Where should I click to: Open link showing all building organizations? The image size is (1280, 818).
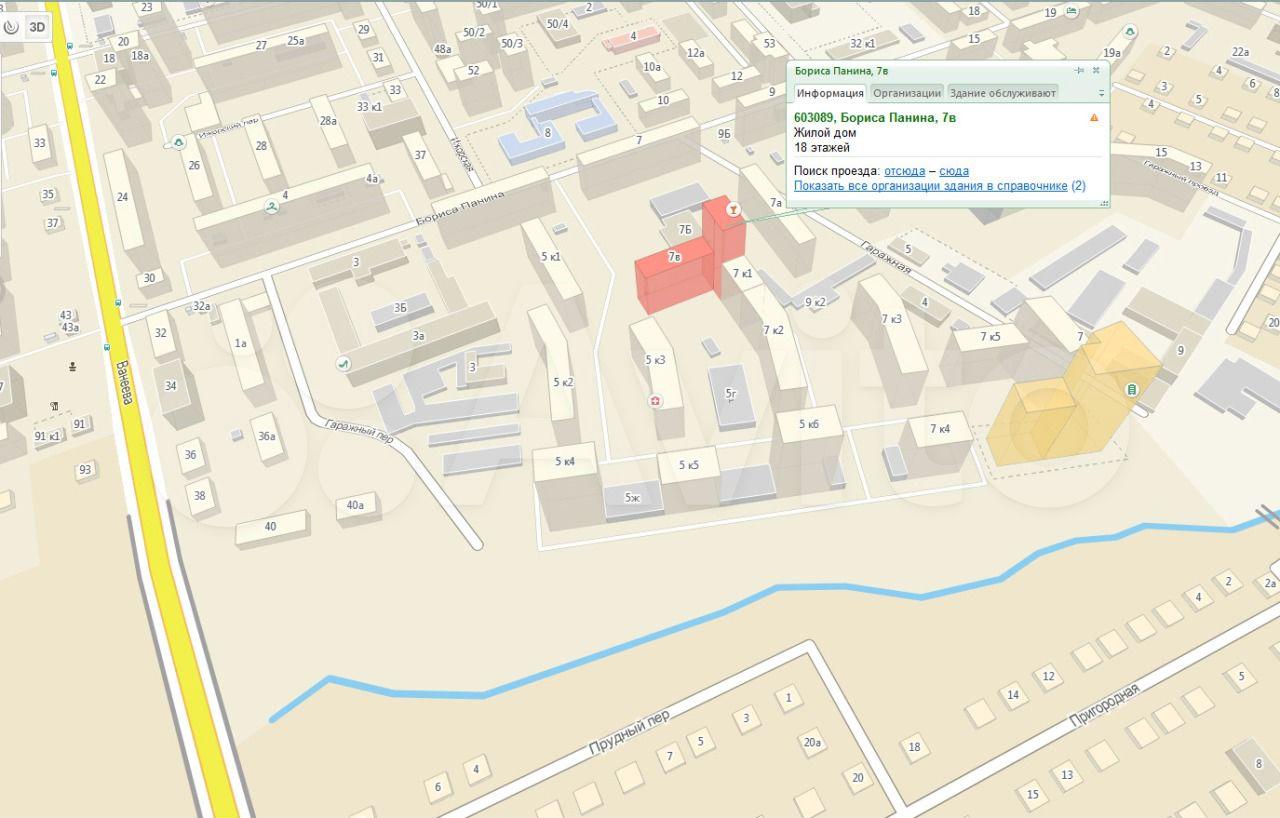tap(930, 186)
